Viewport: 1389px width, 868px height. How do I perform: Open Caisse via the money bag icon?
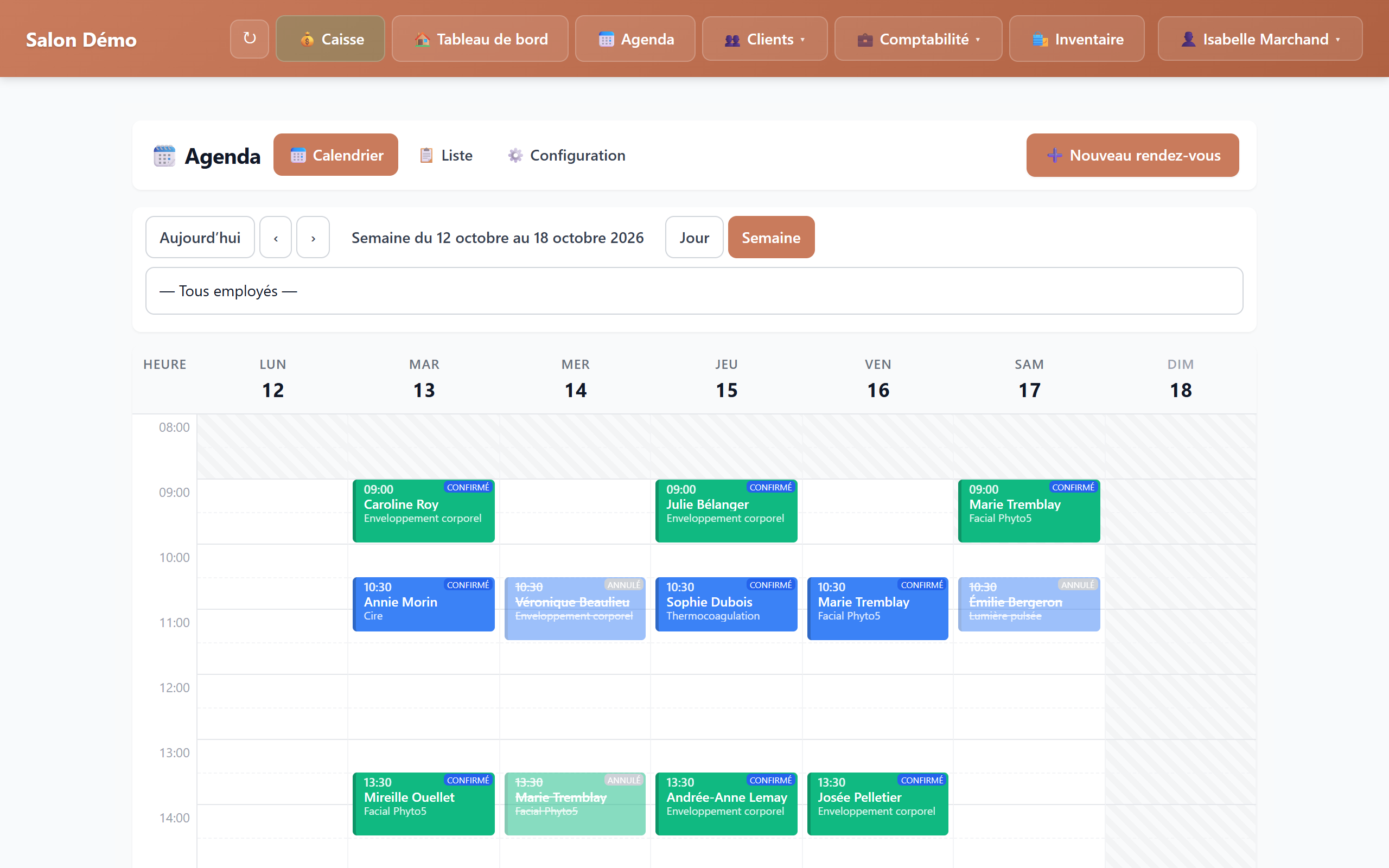(x=307, y=39)
